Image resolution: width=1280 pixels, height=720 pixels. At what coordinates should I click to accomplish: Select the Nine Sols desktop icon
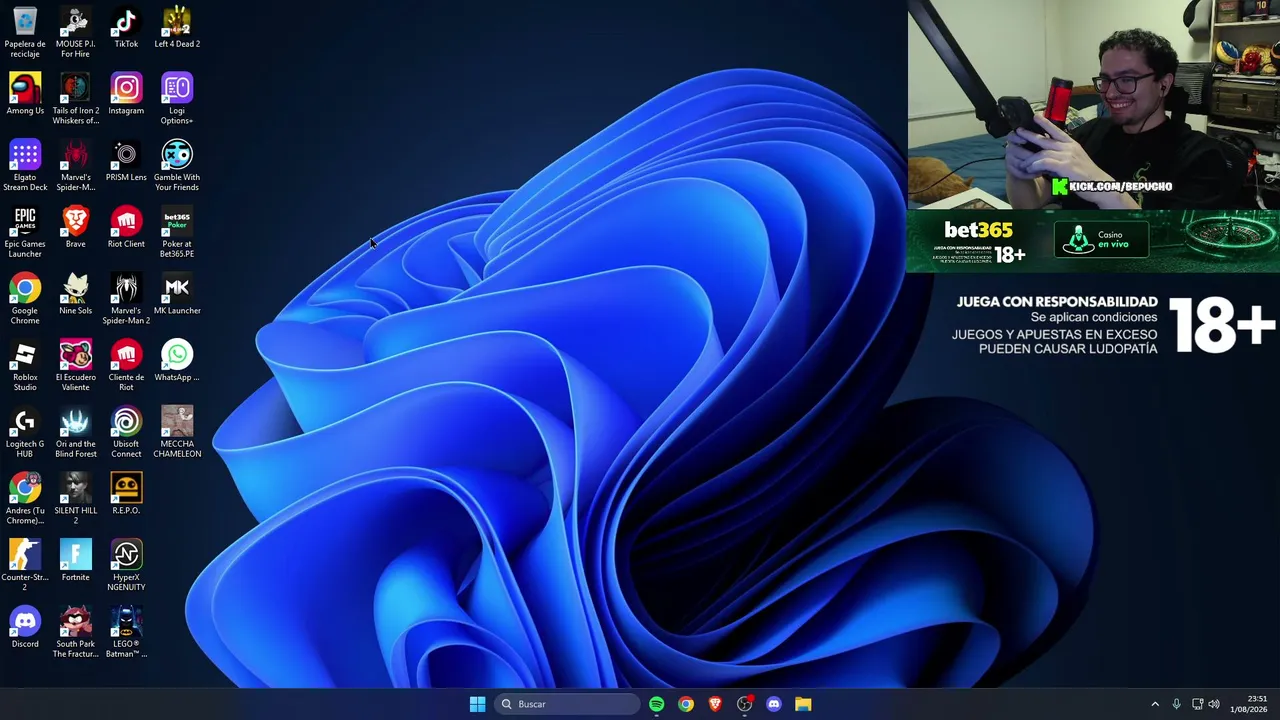75,294
